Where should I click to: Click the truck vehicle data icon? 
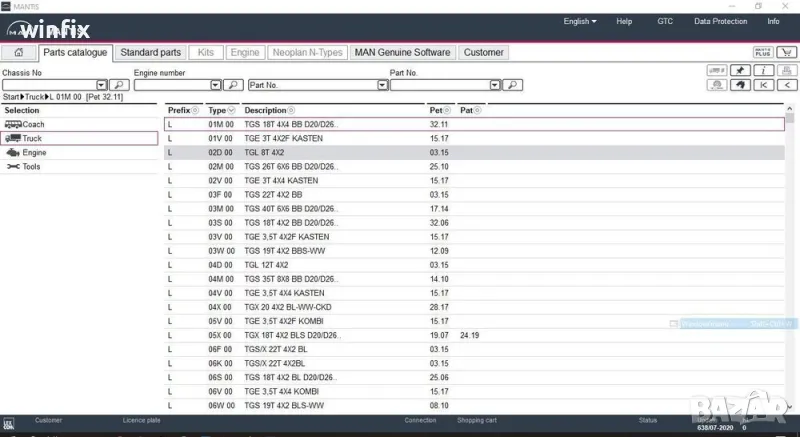[717, 70]
